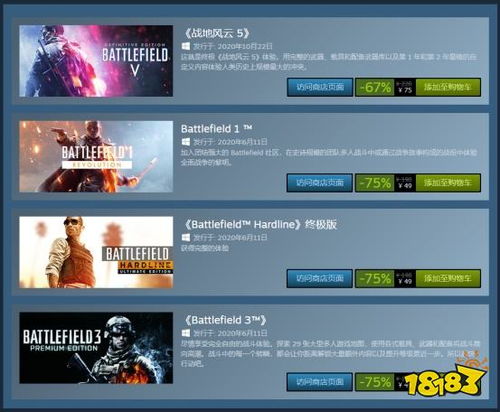Visit store page for 战地风云 5
This screenshot has width=500, height=412.
click(320, 87)
